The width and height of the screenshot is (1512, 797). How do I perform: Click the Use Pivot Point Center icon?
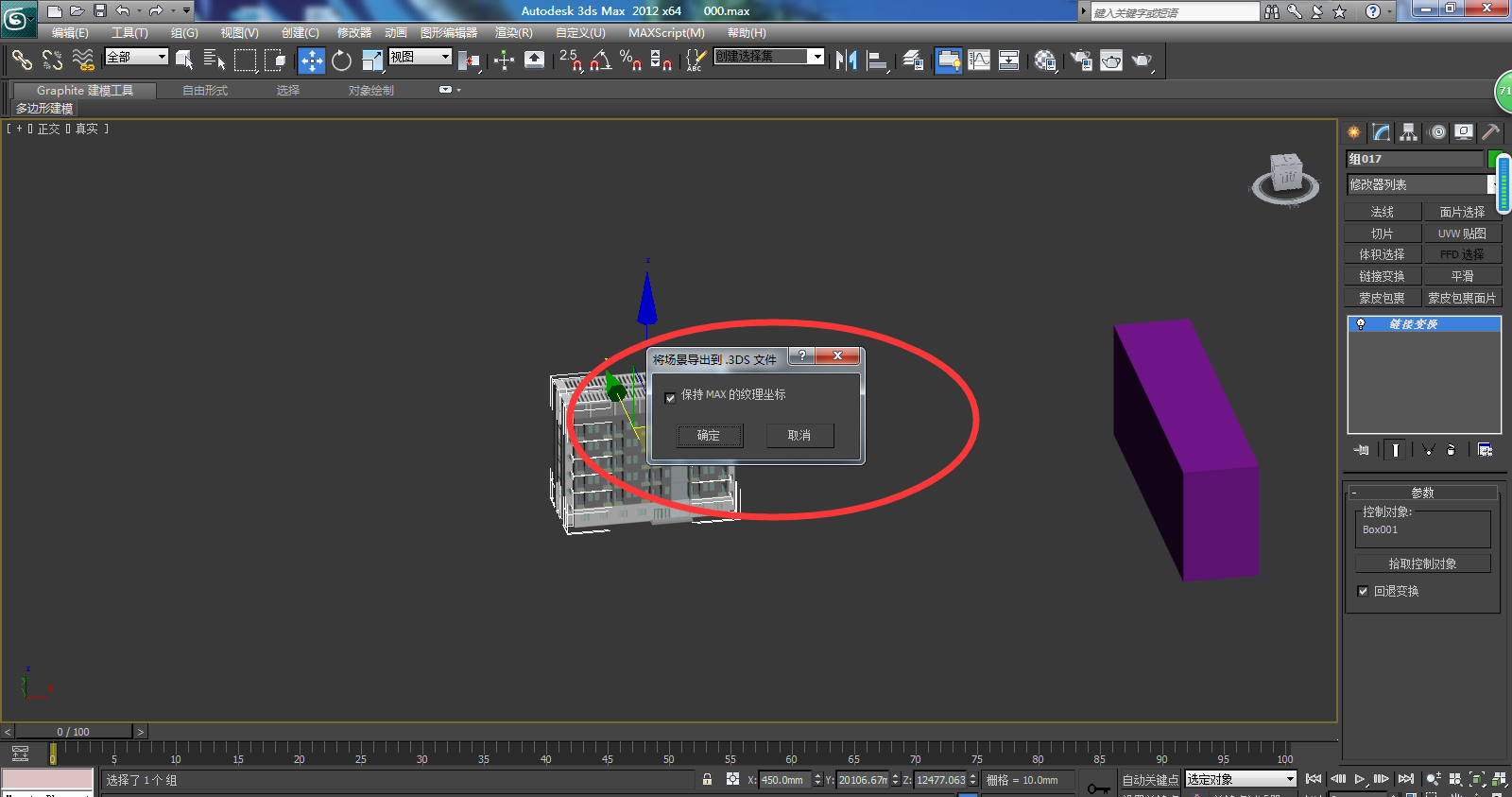469,61
